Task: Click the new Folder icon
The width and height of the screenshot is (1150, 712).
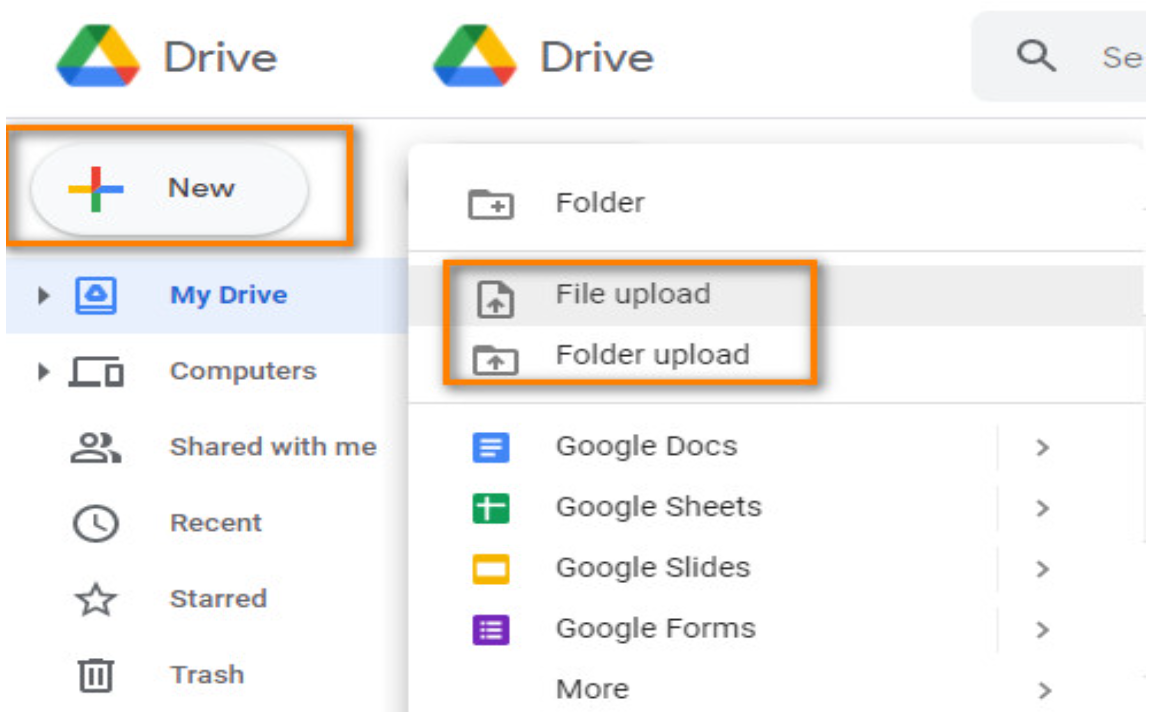Action: [x=491, y=204]
